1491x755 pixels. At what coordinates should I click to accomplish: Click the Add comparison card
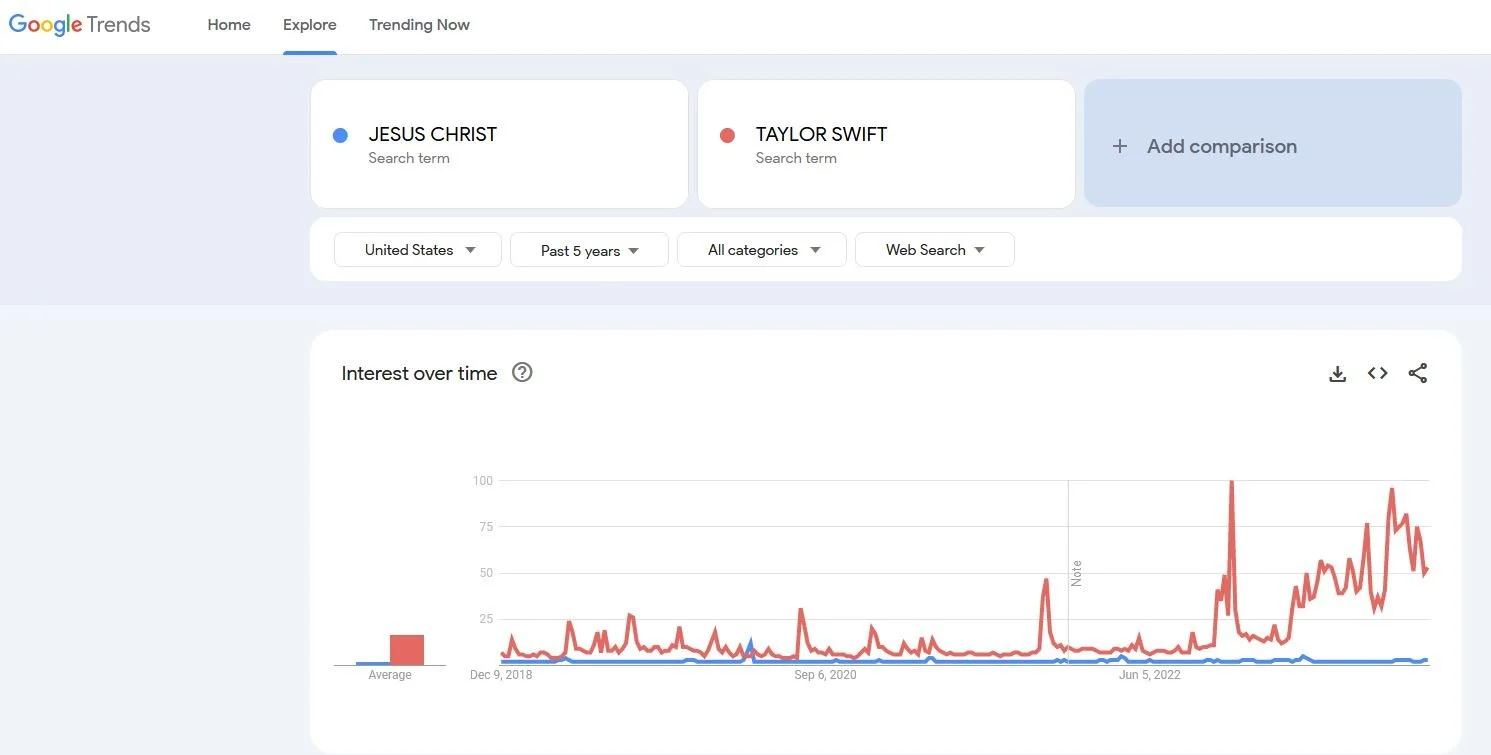(x=1273, y=143)
